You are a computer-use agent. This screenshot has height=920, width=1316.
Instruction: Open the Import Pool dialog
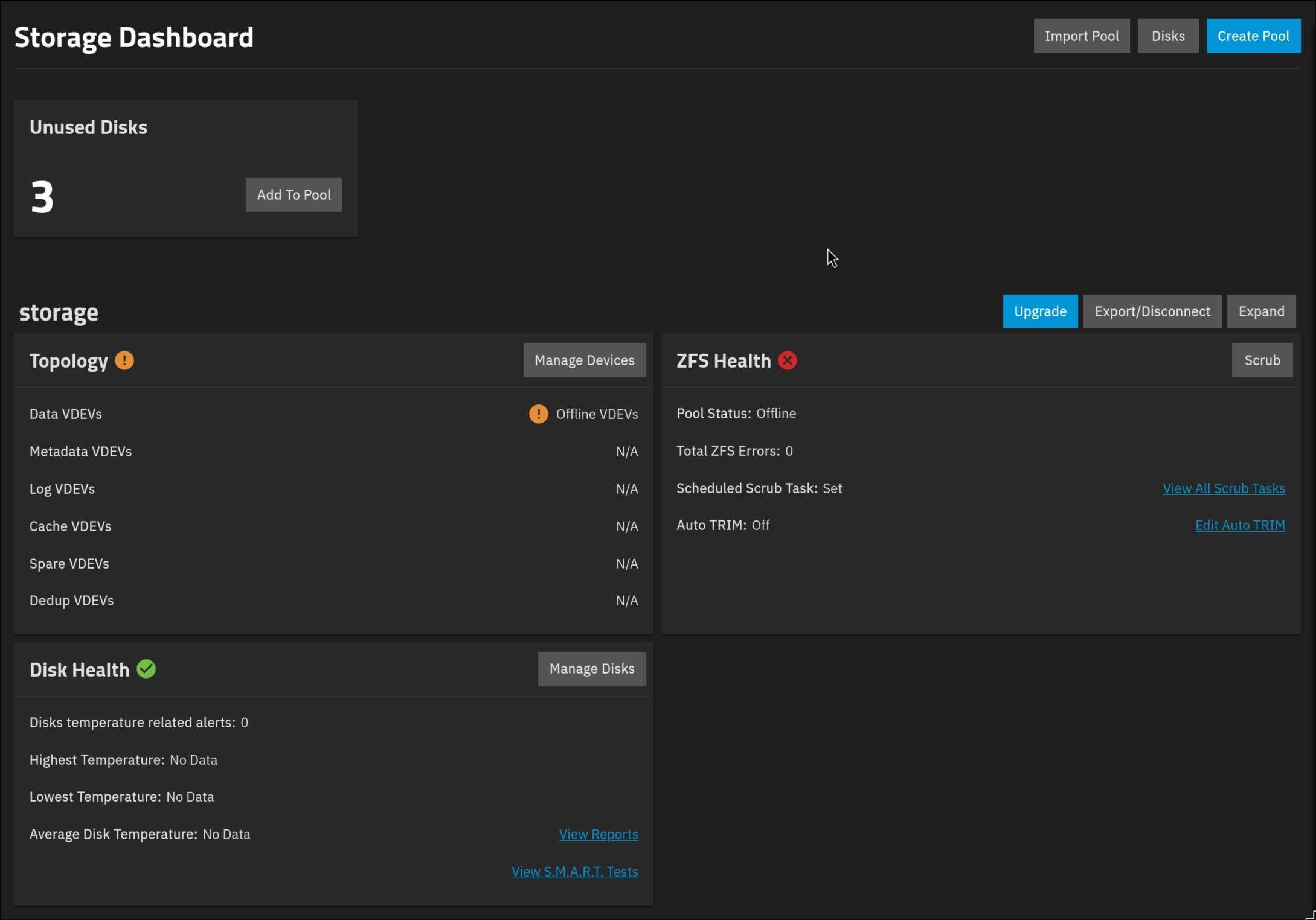[1082, 36]
